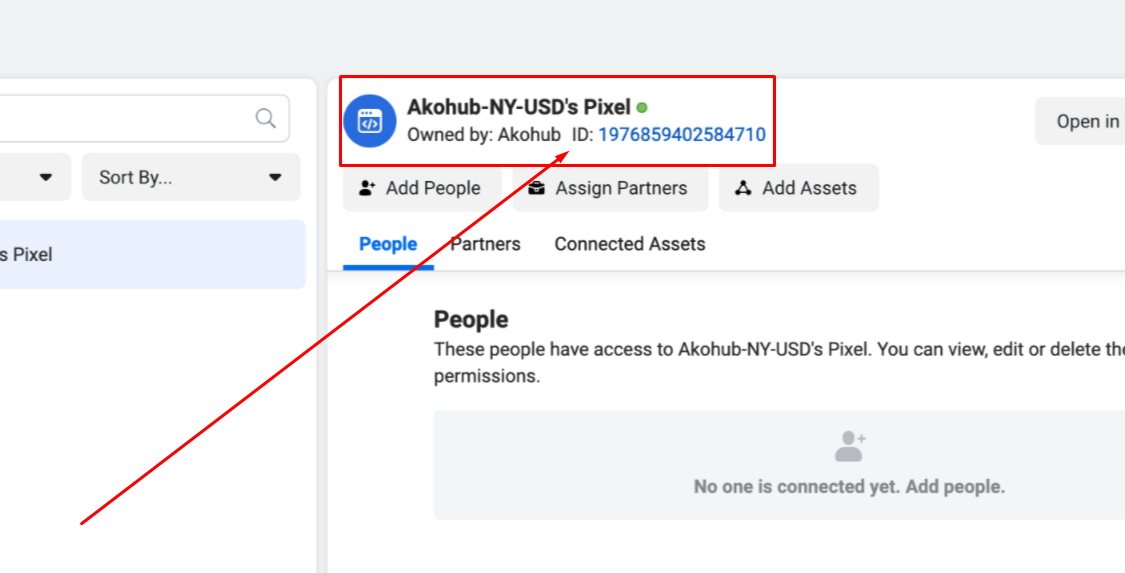Select the highlighted Pixel list item
Image resolution: width=1125 pixels, height=573 pixels.
pyautogui.click(x=153, y=255)
